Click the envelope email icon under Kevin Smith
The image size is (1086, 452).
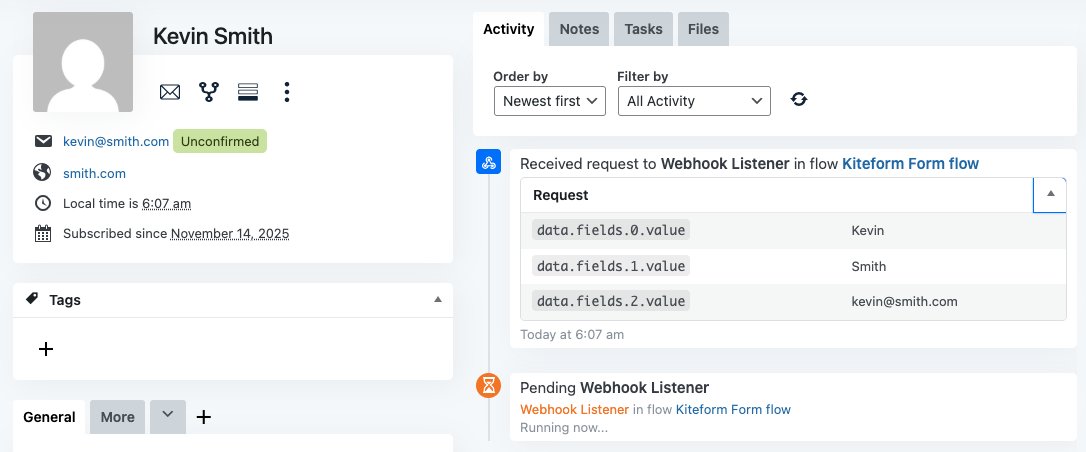click(170, 92)
